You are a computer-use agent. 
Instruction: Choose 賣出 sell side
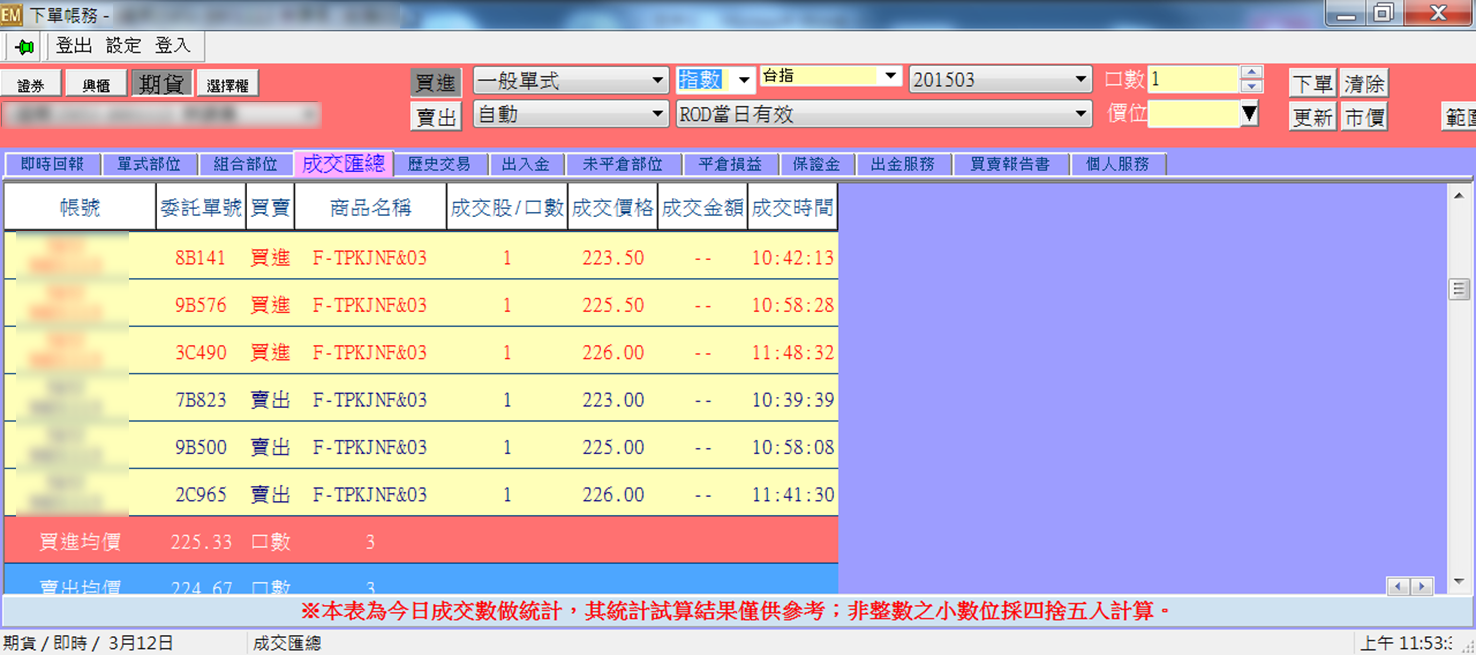click(436, 117)
